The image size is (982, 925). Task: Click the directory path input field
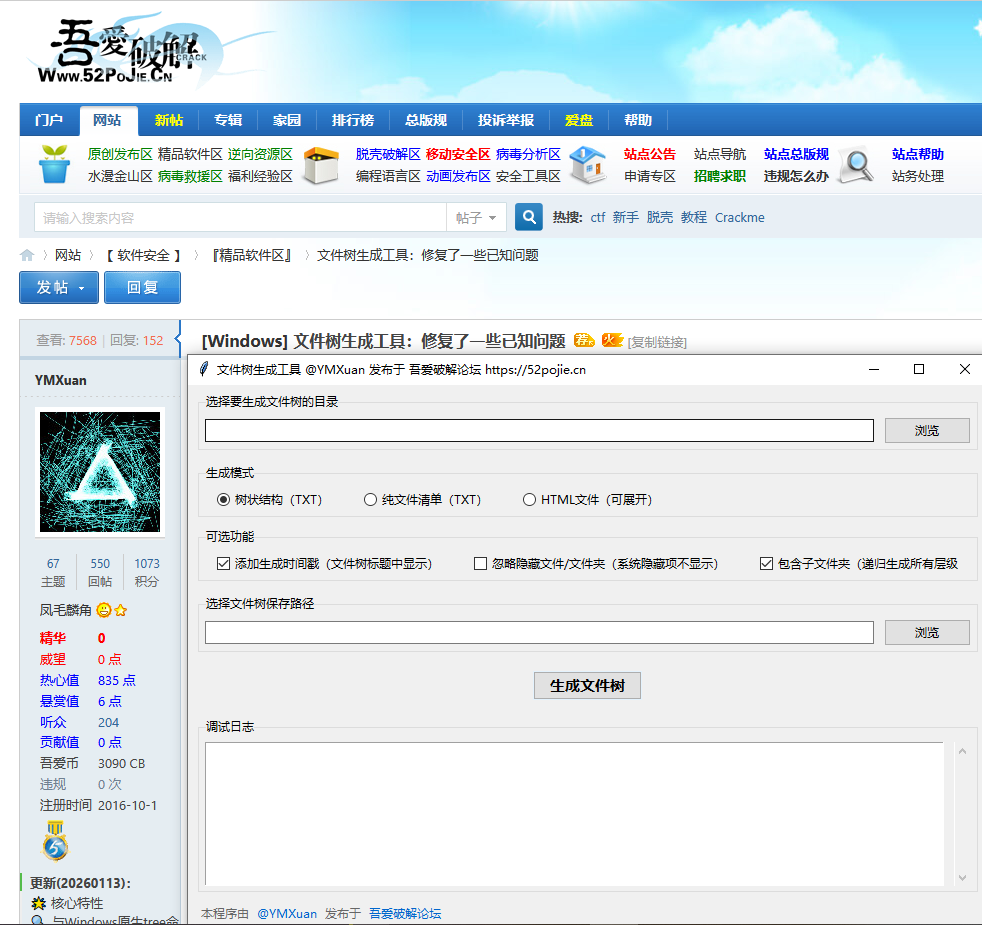pos(539,431)
